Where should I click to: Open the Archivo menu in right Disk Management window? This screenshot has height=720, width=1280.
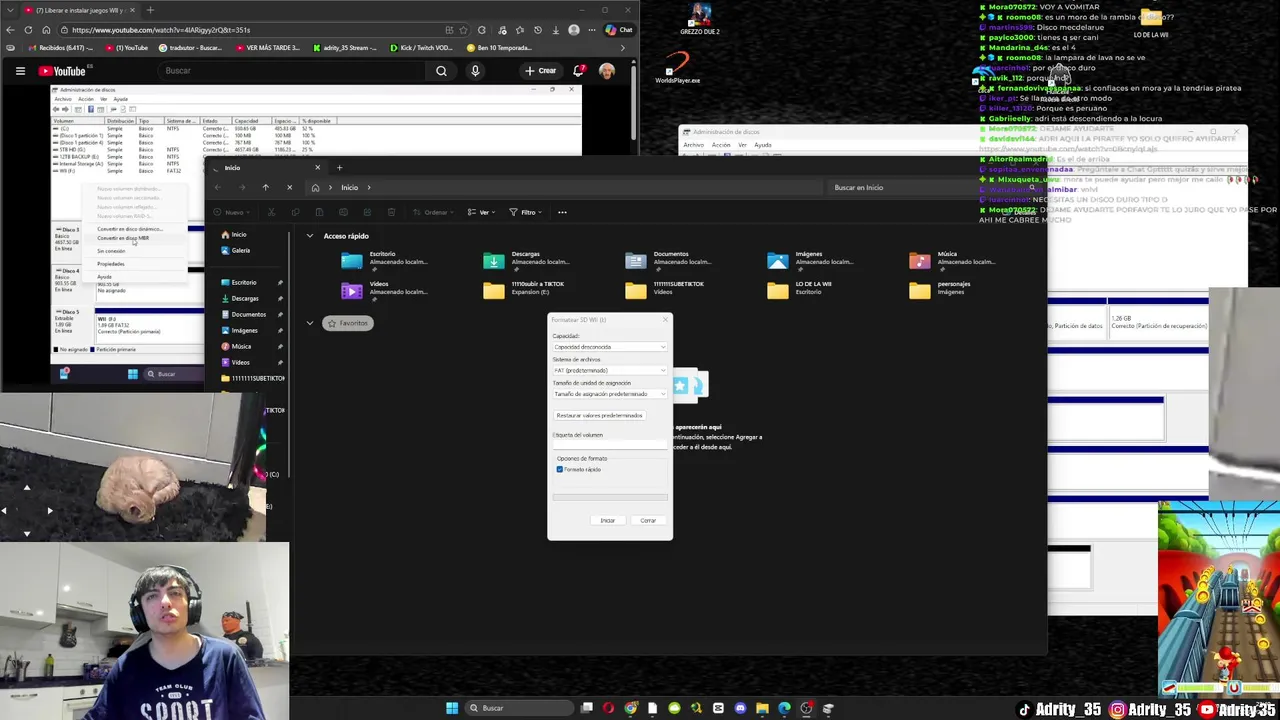pyautogui.click(x=693, y=145)
